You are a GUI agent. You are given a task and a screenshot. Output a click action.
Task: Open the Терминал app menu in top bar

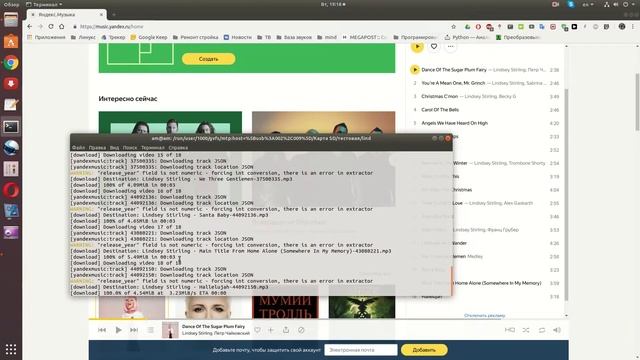coord(44,4)
